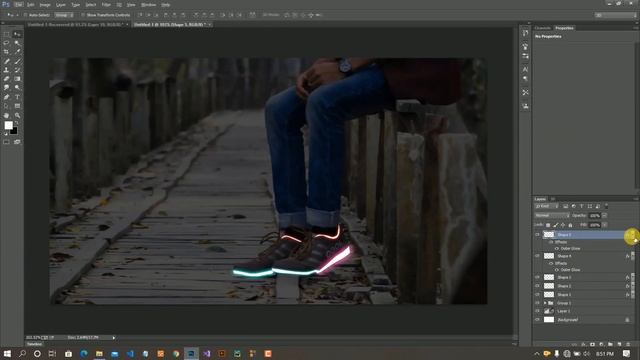Click the Fill value field
This screenshot has width=640, height=360.
[595, 225]
